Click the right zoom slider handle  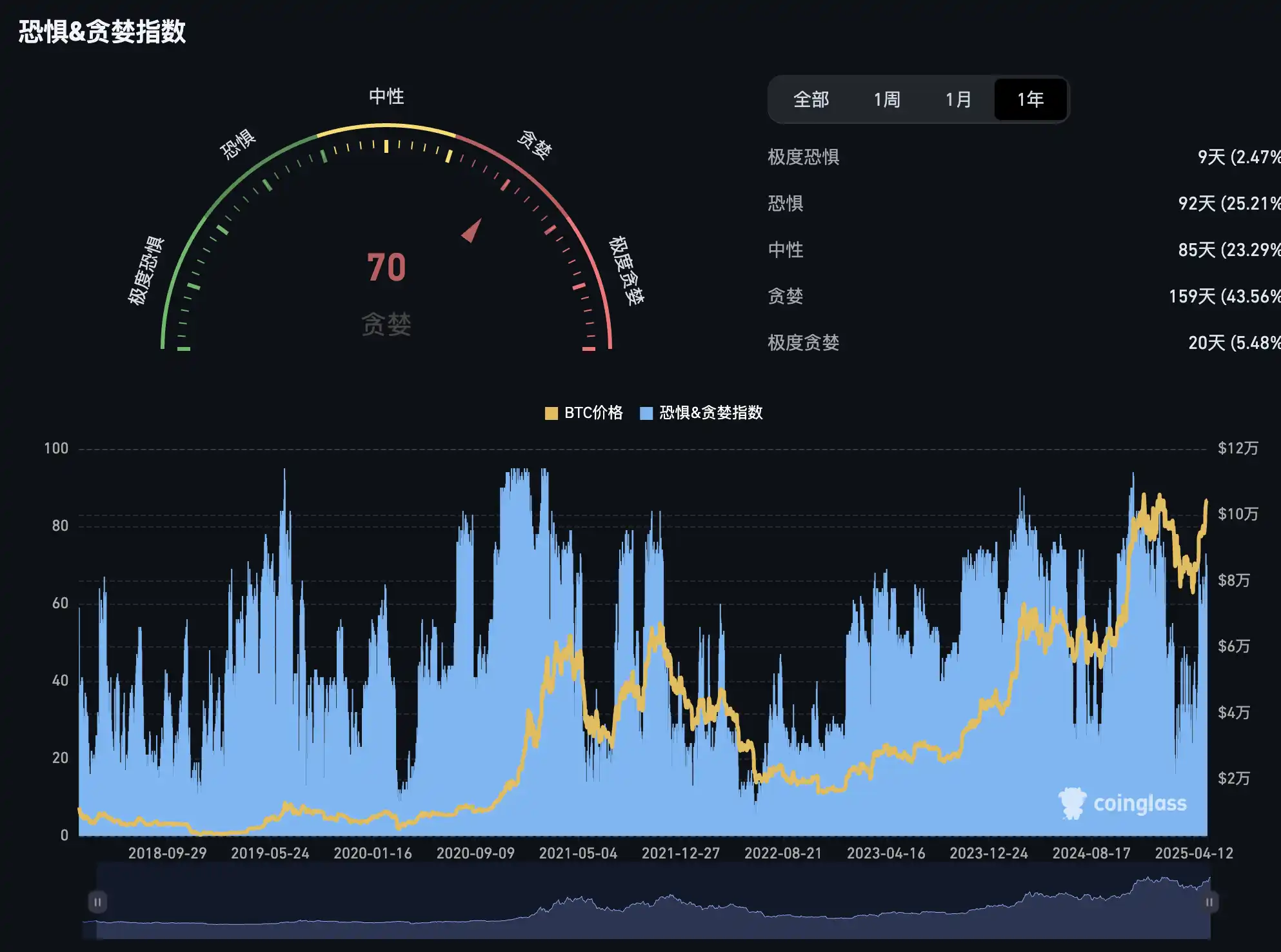(x=1209, y=902)
